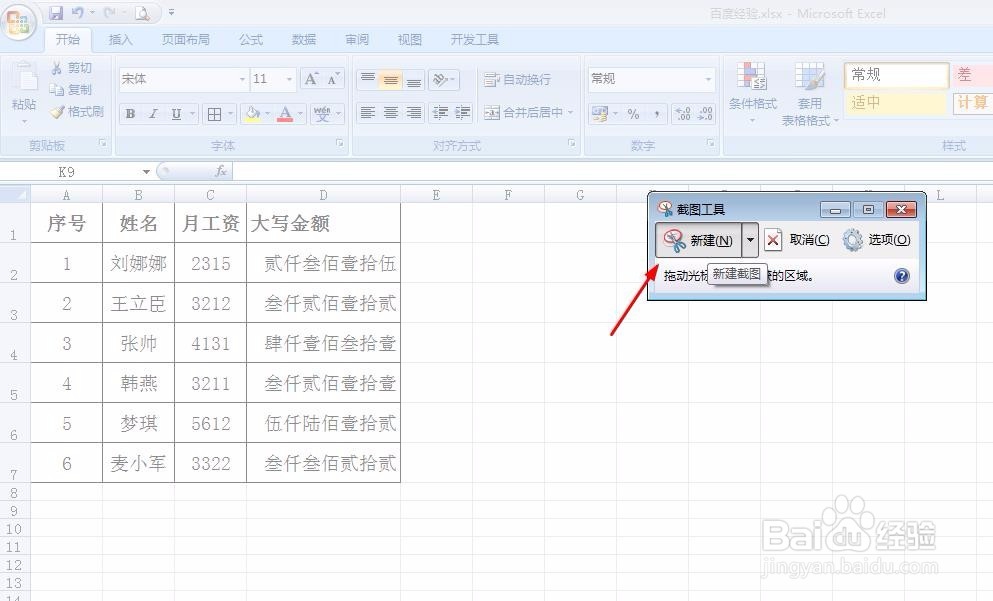Align text left
This screenshot has height=601, width=993.
[368, 113]
